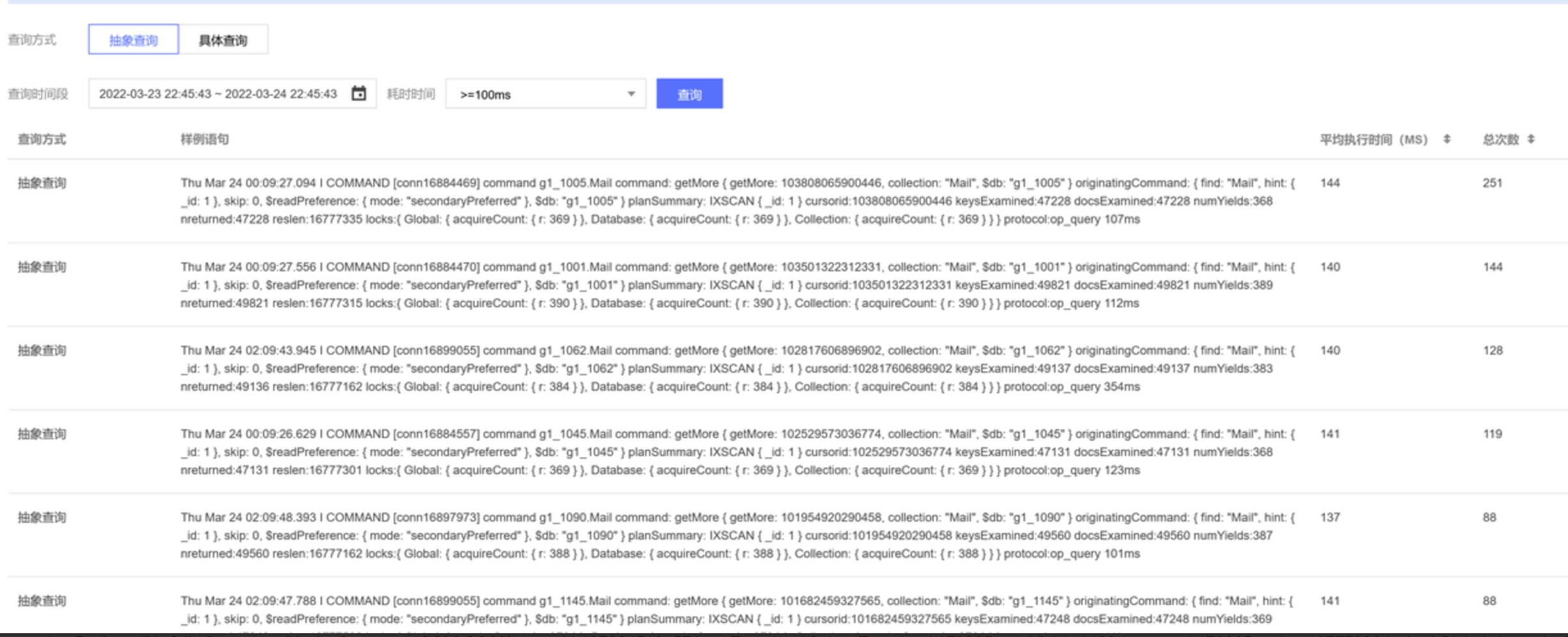The height and width of the screenshot is (637, 1568).
Task: Expand the 耗时时间 >=100ms dropdown
Action: 546,94
